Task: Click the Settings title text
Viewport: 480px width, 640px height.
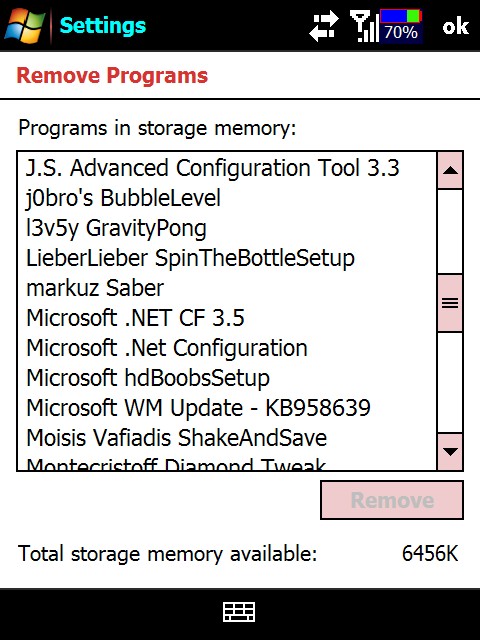Action: (x=102, y=26)
